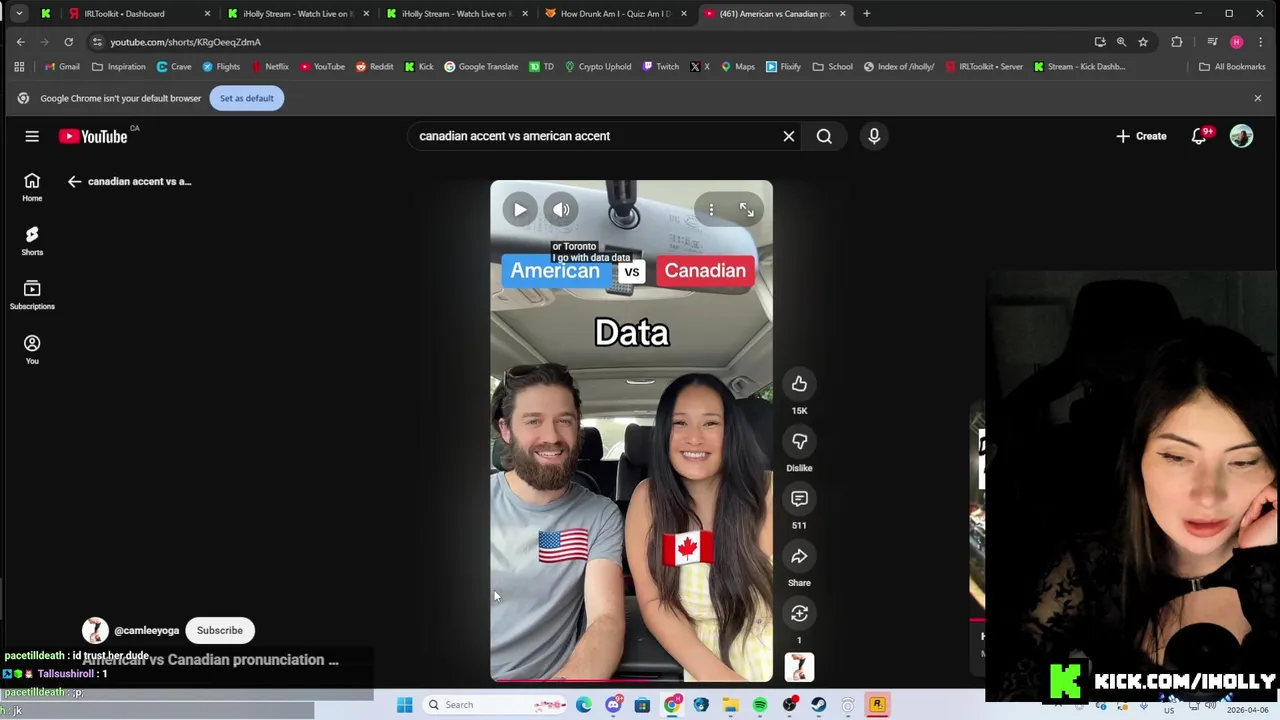Open YouTube notifications bell
The width and height of the screenshot is (1280, 720).
(1199, 136)
